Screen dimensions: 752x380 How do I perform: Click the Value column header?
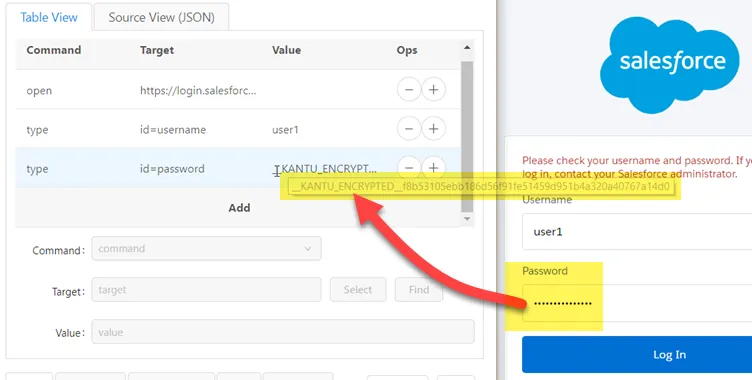286,50
